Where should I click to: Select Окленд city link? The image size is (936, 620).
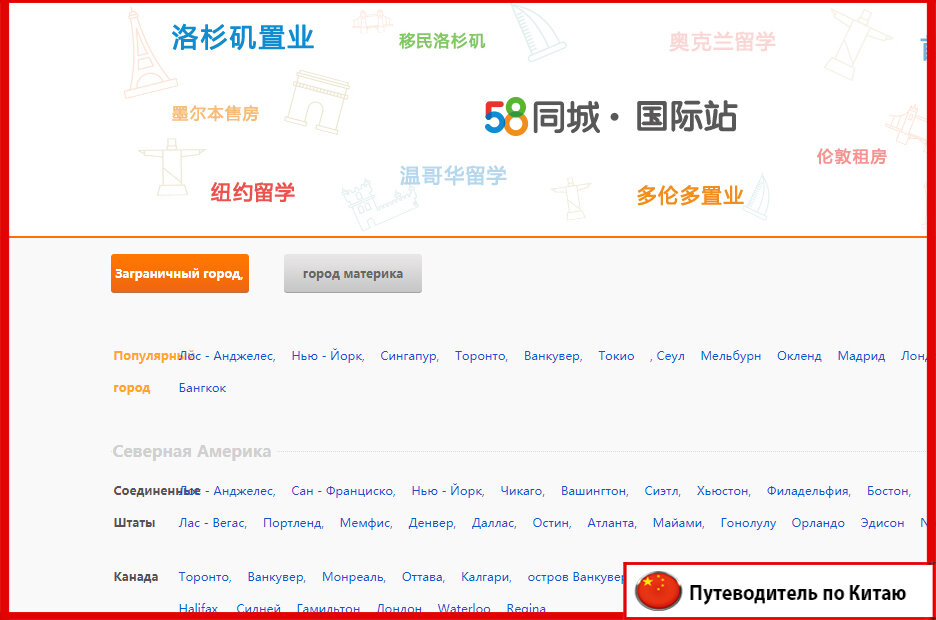pos(799,356)
